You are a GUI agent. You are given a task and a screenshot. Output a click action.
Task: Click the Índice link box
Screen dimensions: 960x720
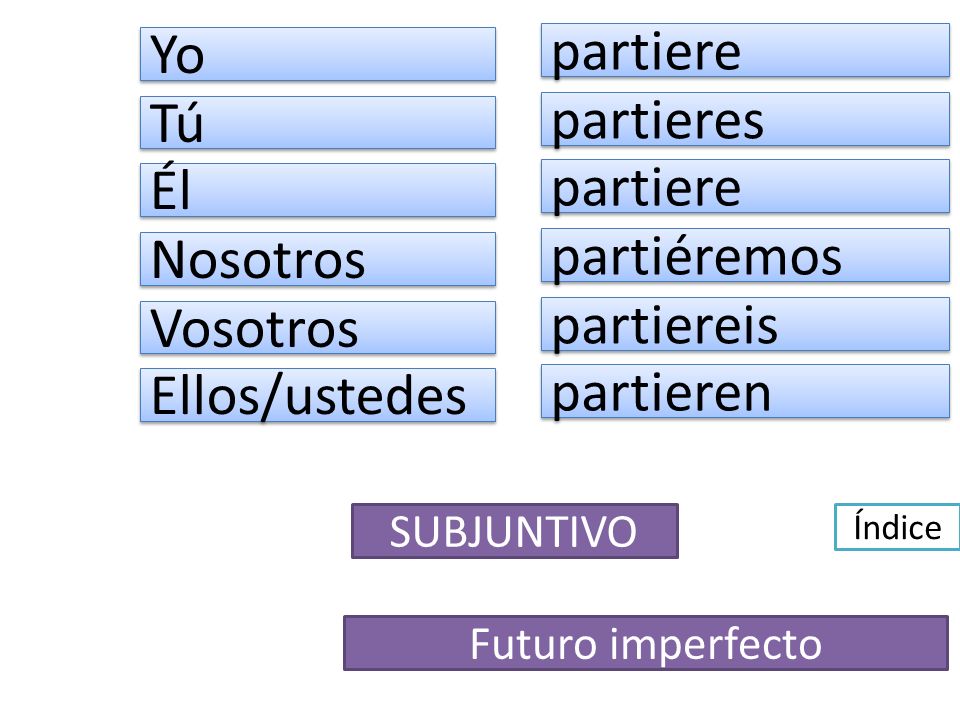[x=897, y=527]
